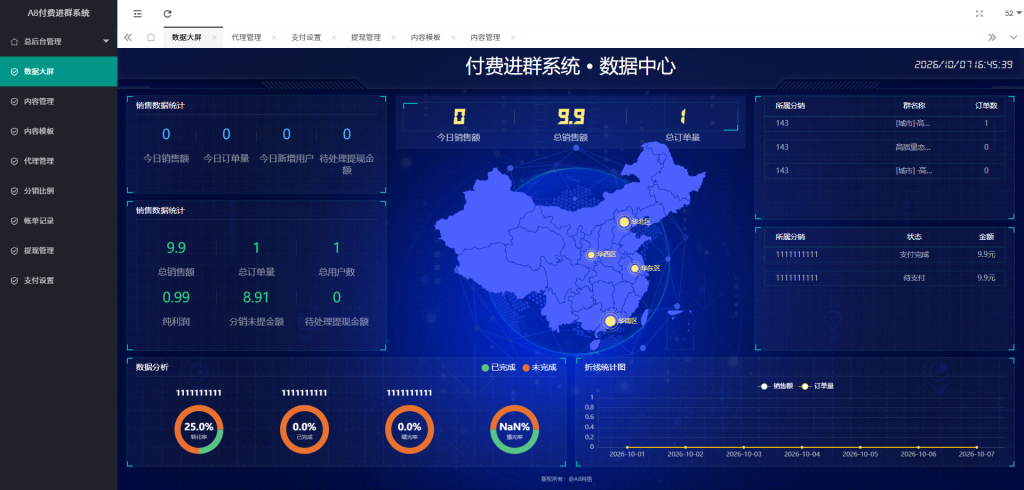Close the 提现管理 tab
Screen dimensions: 1024x490
point(393,38)
